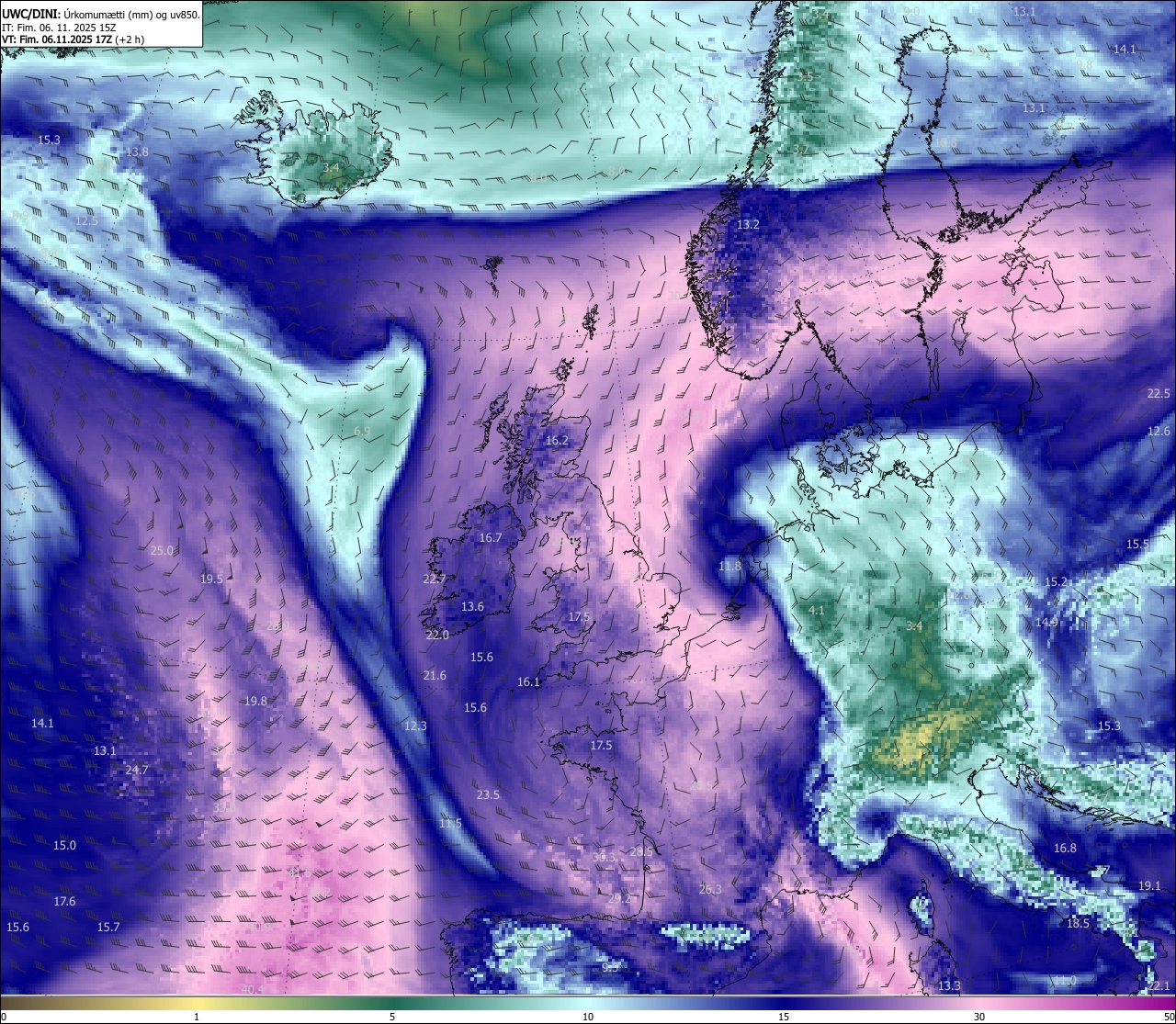Click the 16.2 value over Scotland
The height and width of the screenshot is (1024, 1176).
pos(557,441)
